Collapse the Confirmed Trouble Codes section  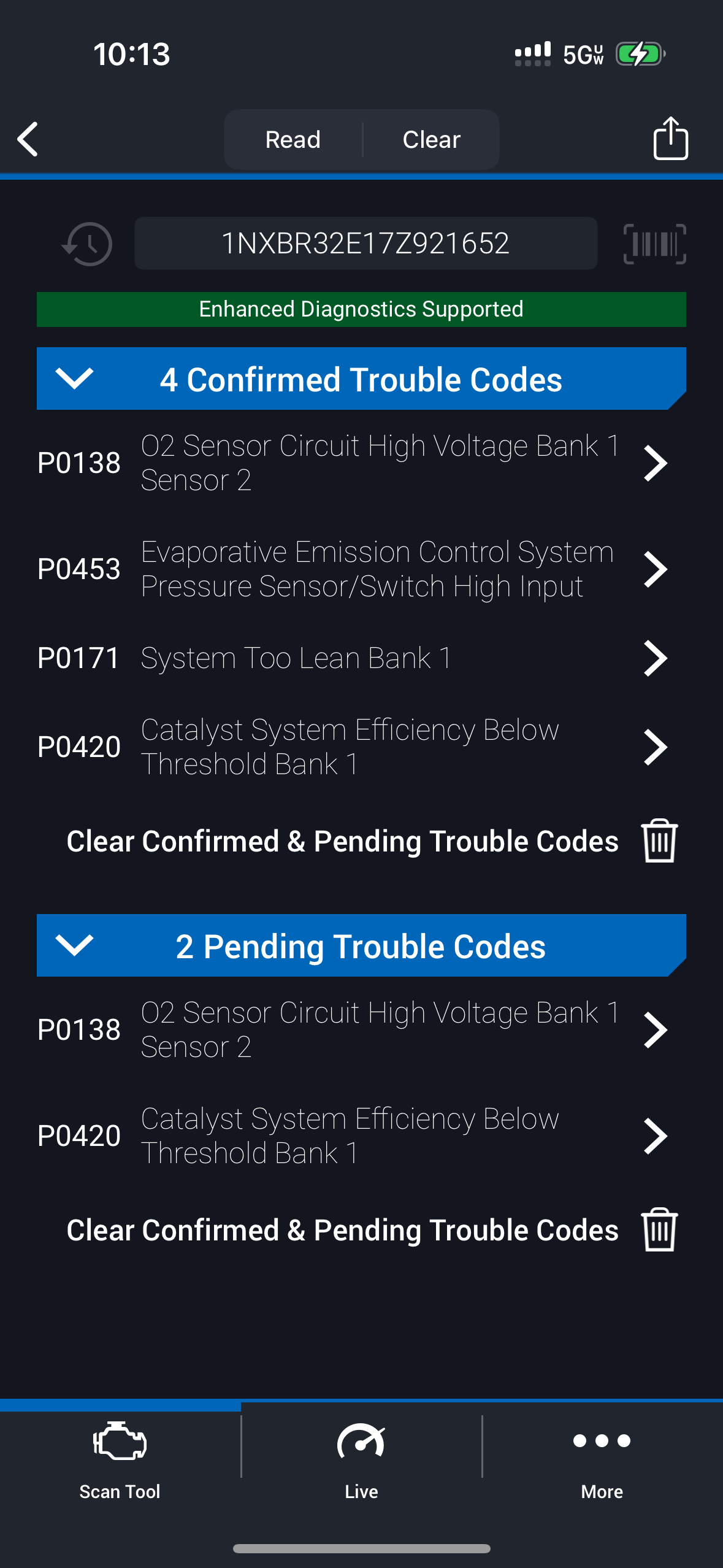[x=74, y=379]
